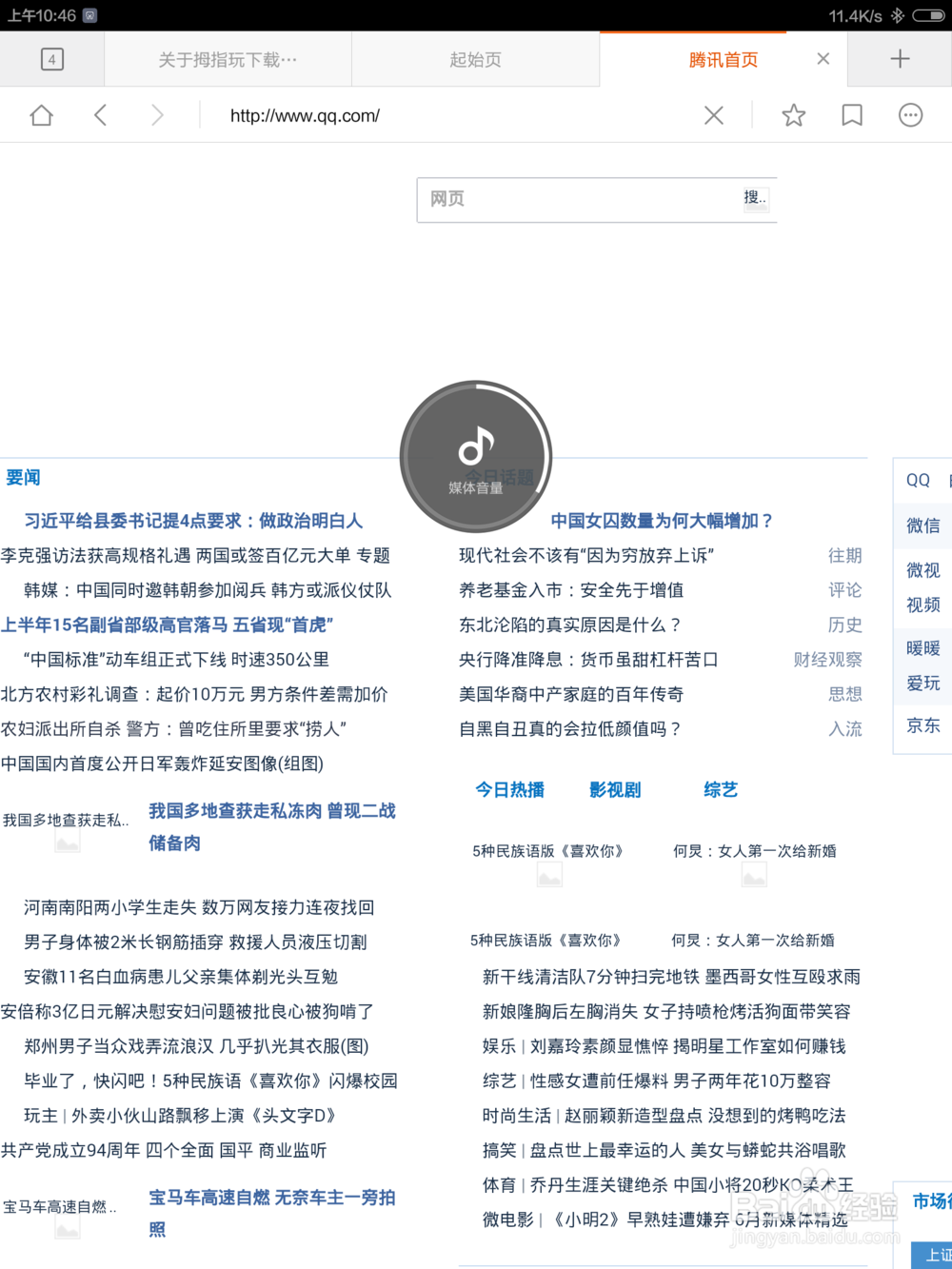Open the more options menu icon
952x1269 pixels.
click(910, 115)
